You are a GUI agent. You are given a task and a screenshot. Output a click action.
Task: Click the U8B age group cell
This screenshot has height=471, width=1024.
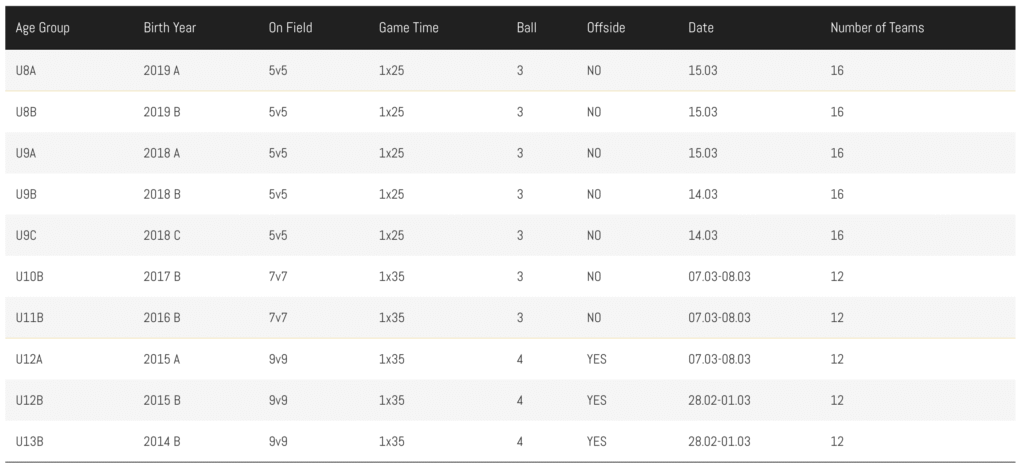pos(26,112)
